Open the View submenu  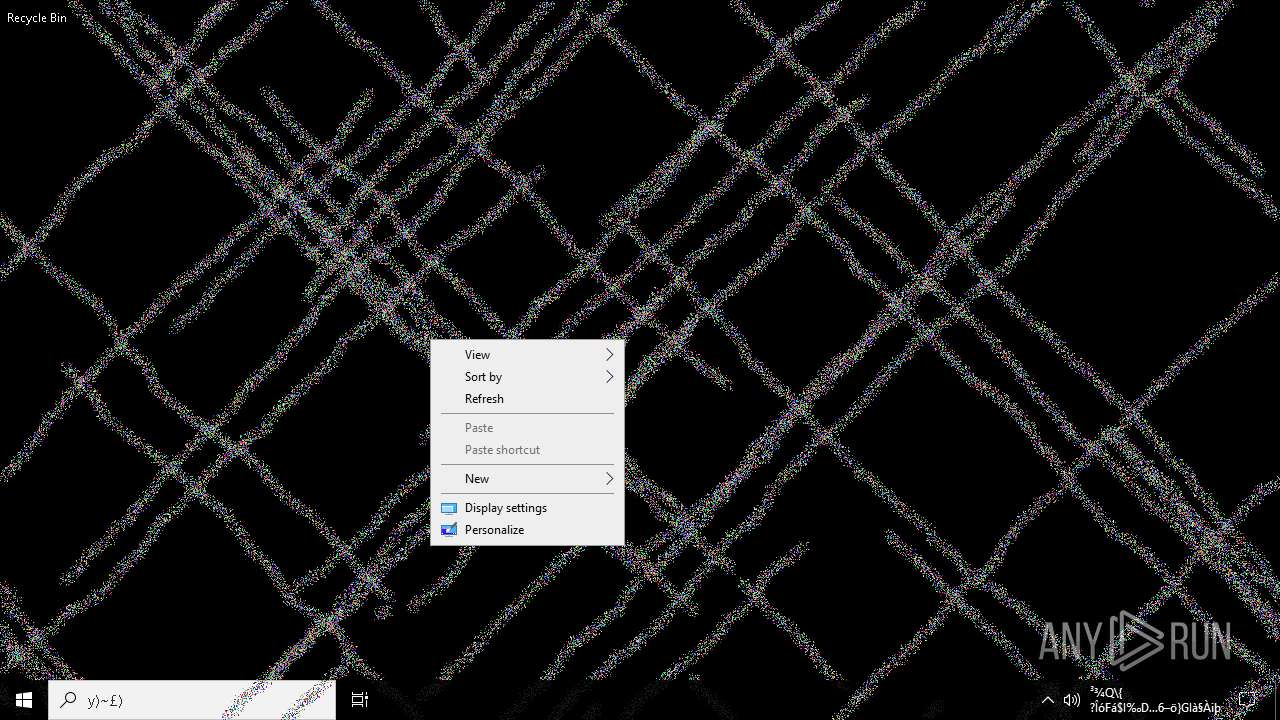[527, 355]
